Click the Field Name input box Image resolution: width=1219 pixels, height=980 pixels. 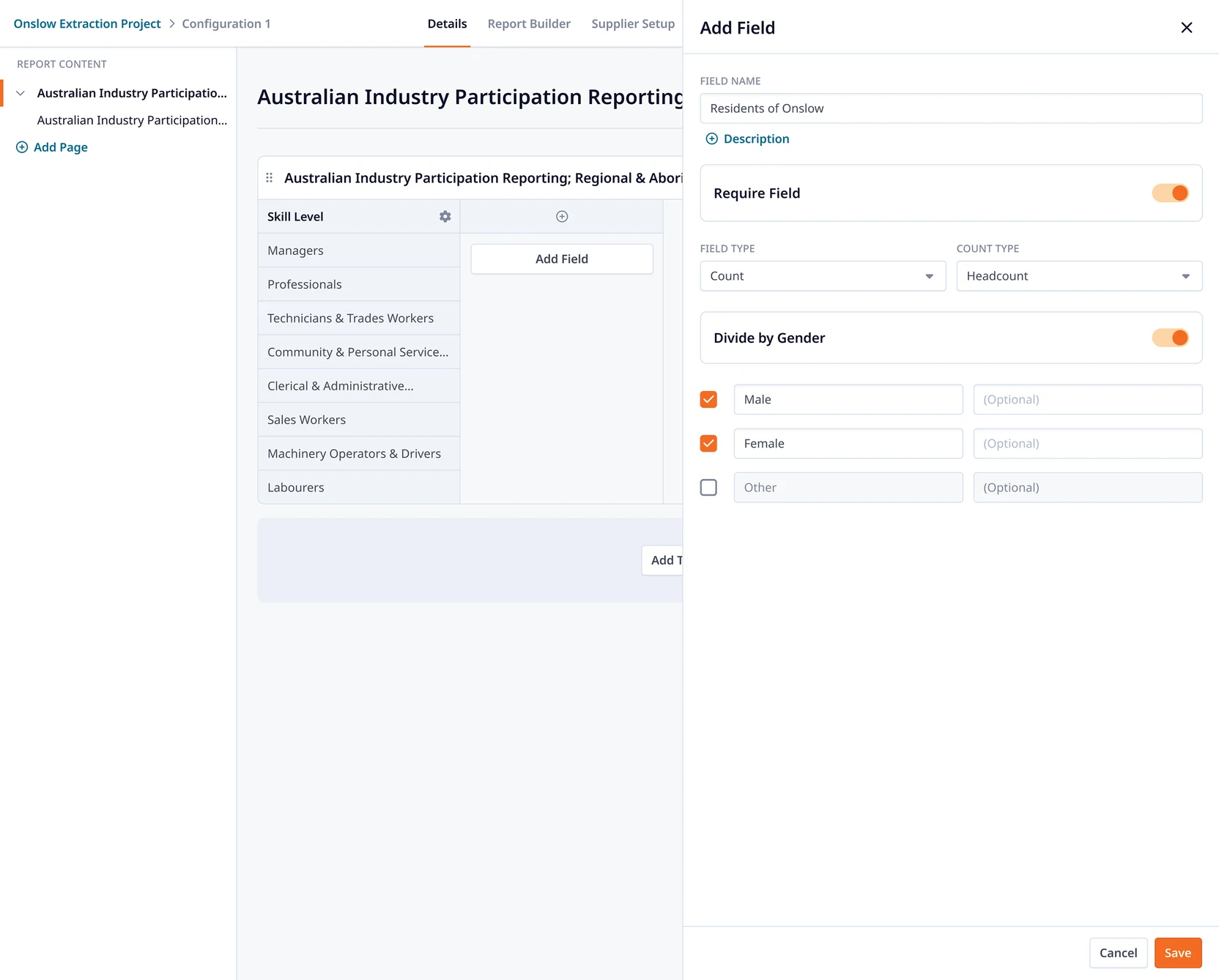coord(951,108)
